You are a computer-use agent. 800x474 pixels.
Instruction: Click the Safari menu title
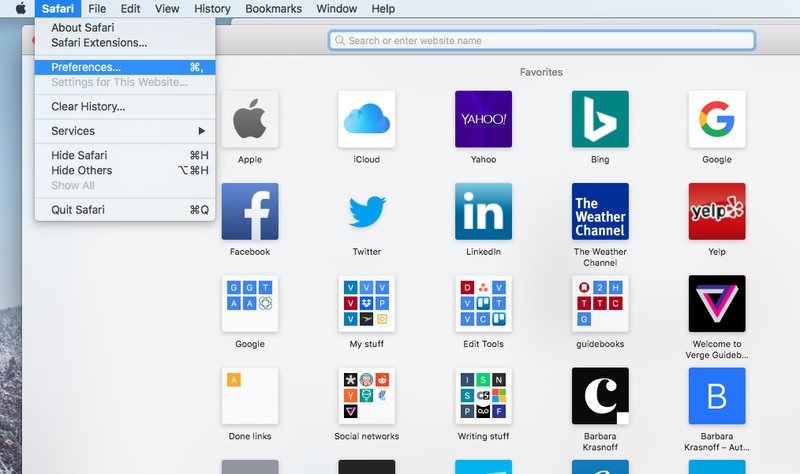click(58, 9)
